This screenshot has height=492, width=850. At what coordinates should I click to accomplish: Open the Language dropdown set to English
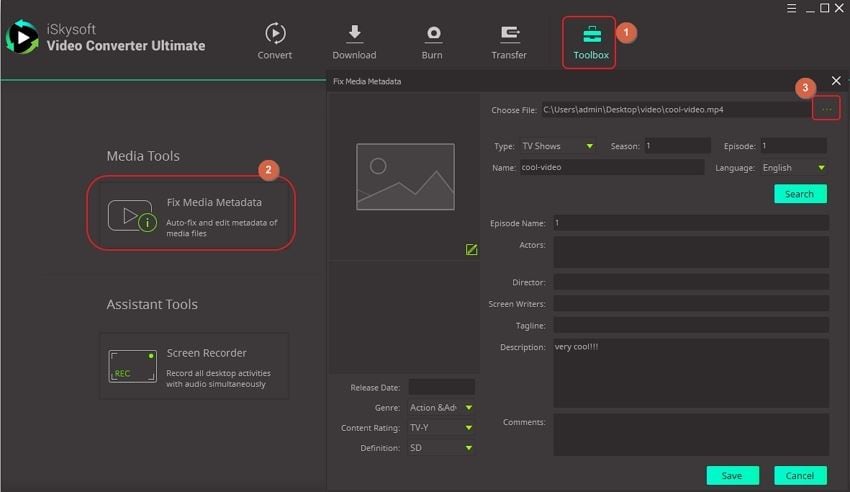tap(794, 168)
